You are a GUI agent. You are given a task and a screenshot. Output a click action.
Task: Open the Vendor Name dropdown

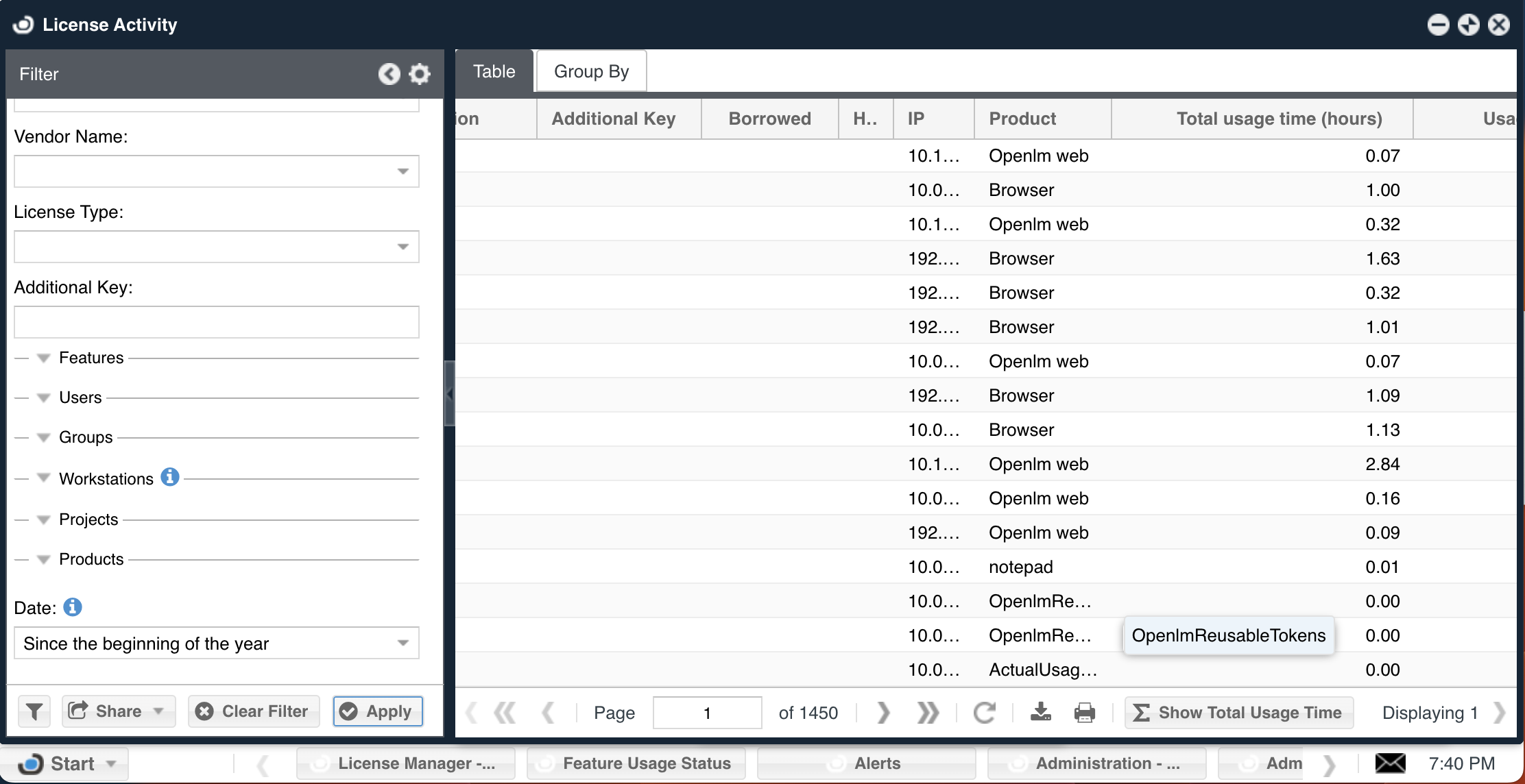(403, 171)
